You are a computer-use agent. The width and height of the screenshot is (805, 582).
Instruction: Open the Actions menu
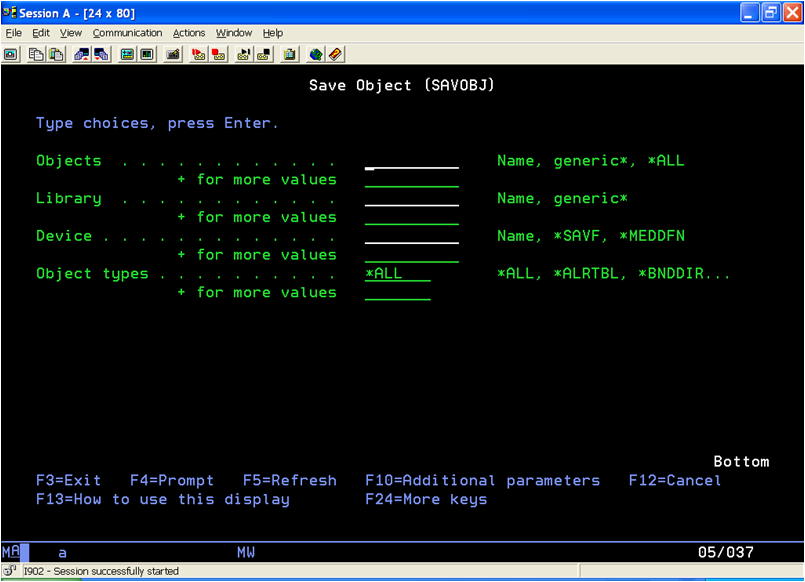(189, 33)
